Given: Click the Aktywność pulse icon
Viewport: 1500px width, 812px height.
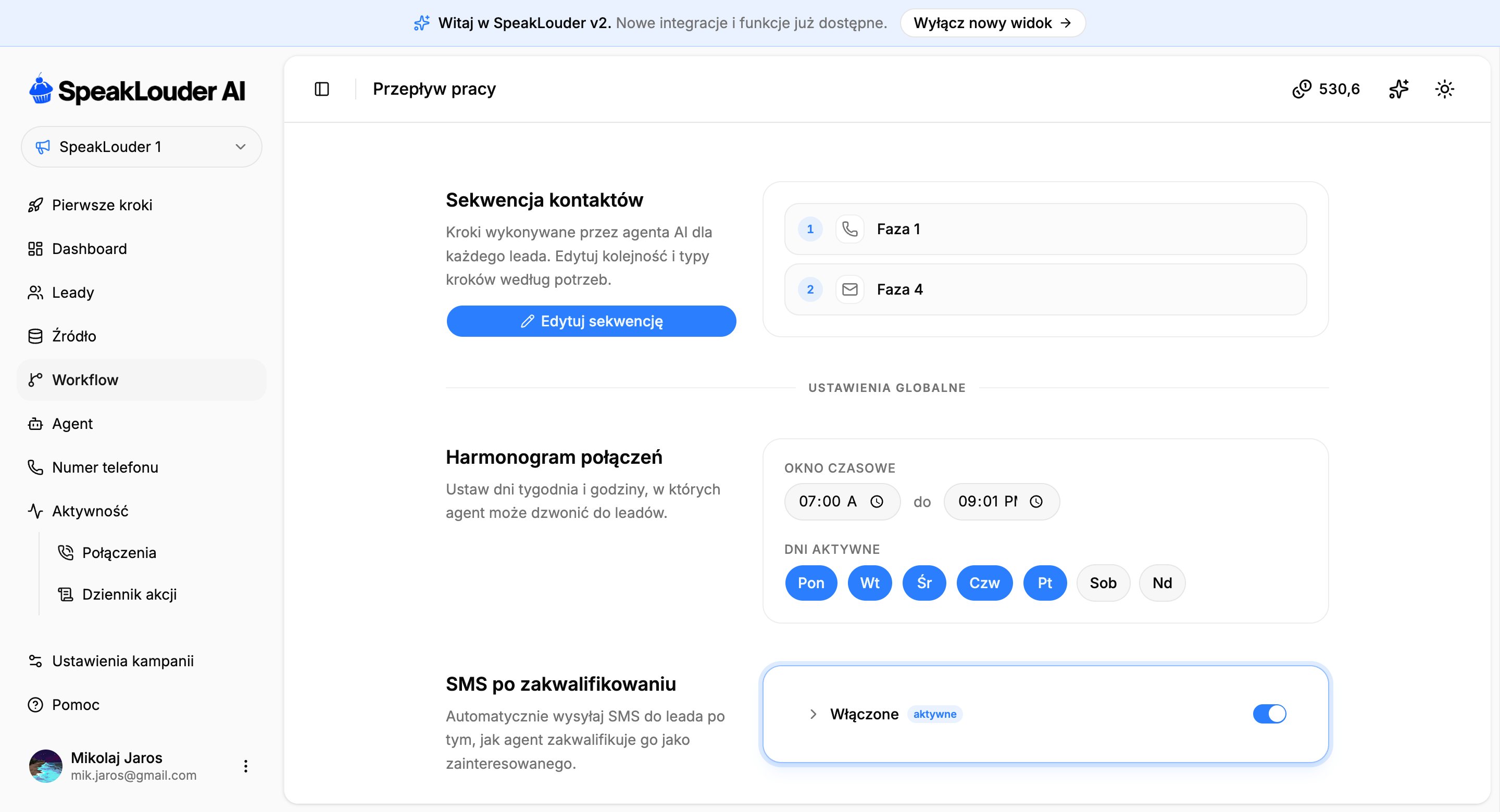Looking at the screenshot, I should click(x=35, y=511).
